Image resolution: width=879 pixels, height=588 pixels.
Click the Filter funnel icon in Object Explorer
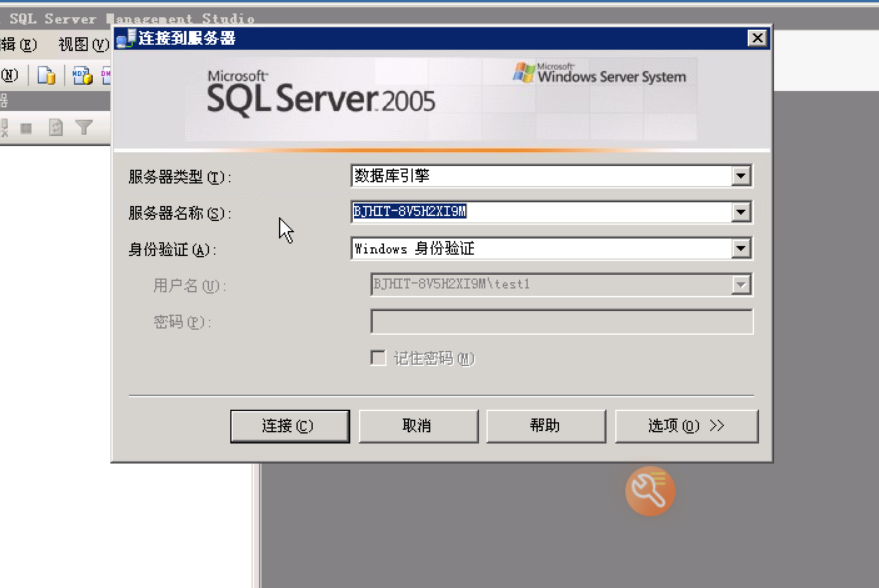[84, 128]
